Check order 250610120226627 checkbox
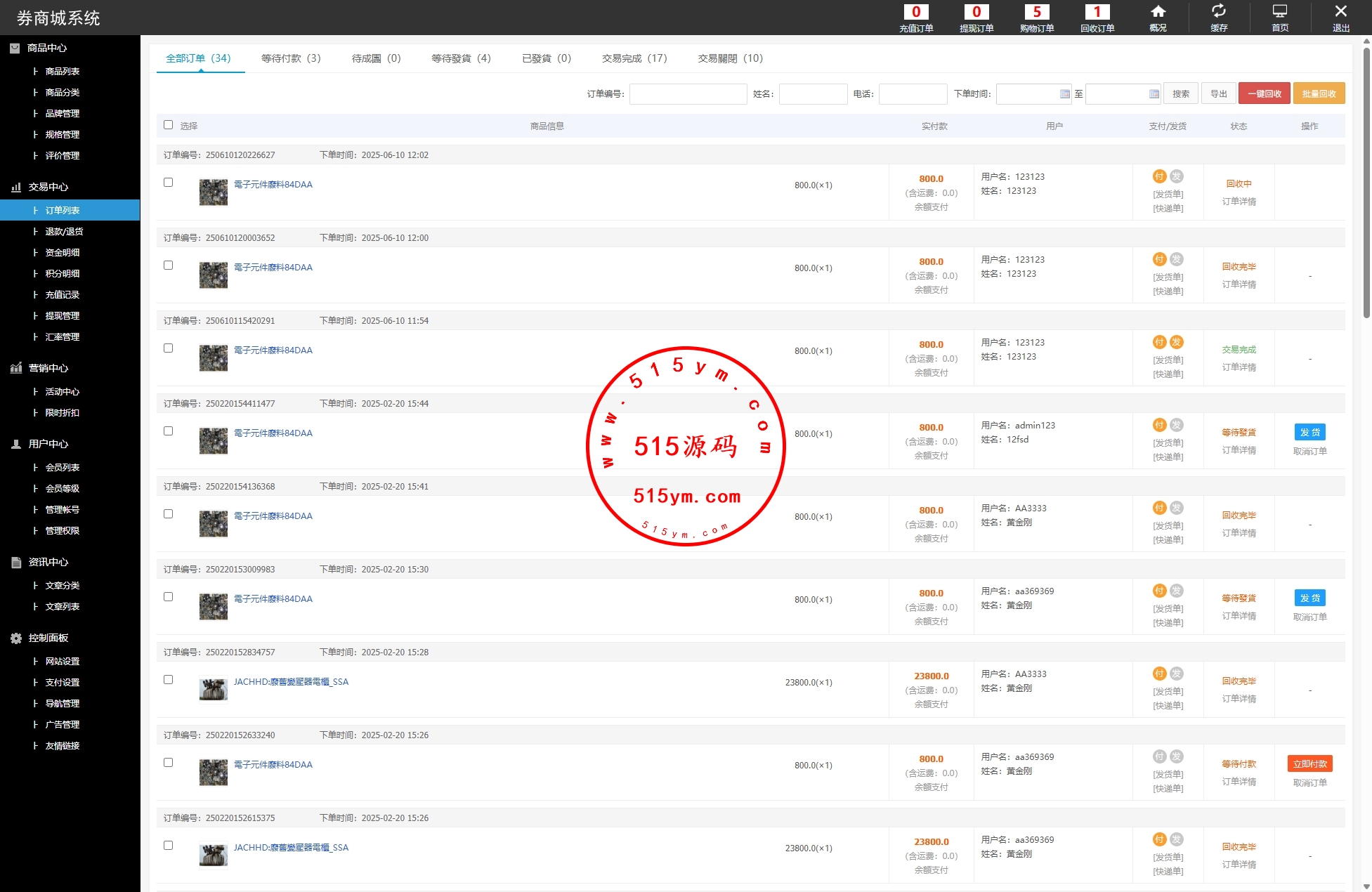The height and width of the screenshot is (892, 1372). pyautogui.click(x=168, y=183)
